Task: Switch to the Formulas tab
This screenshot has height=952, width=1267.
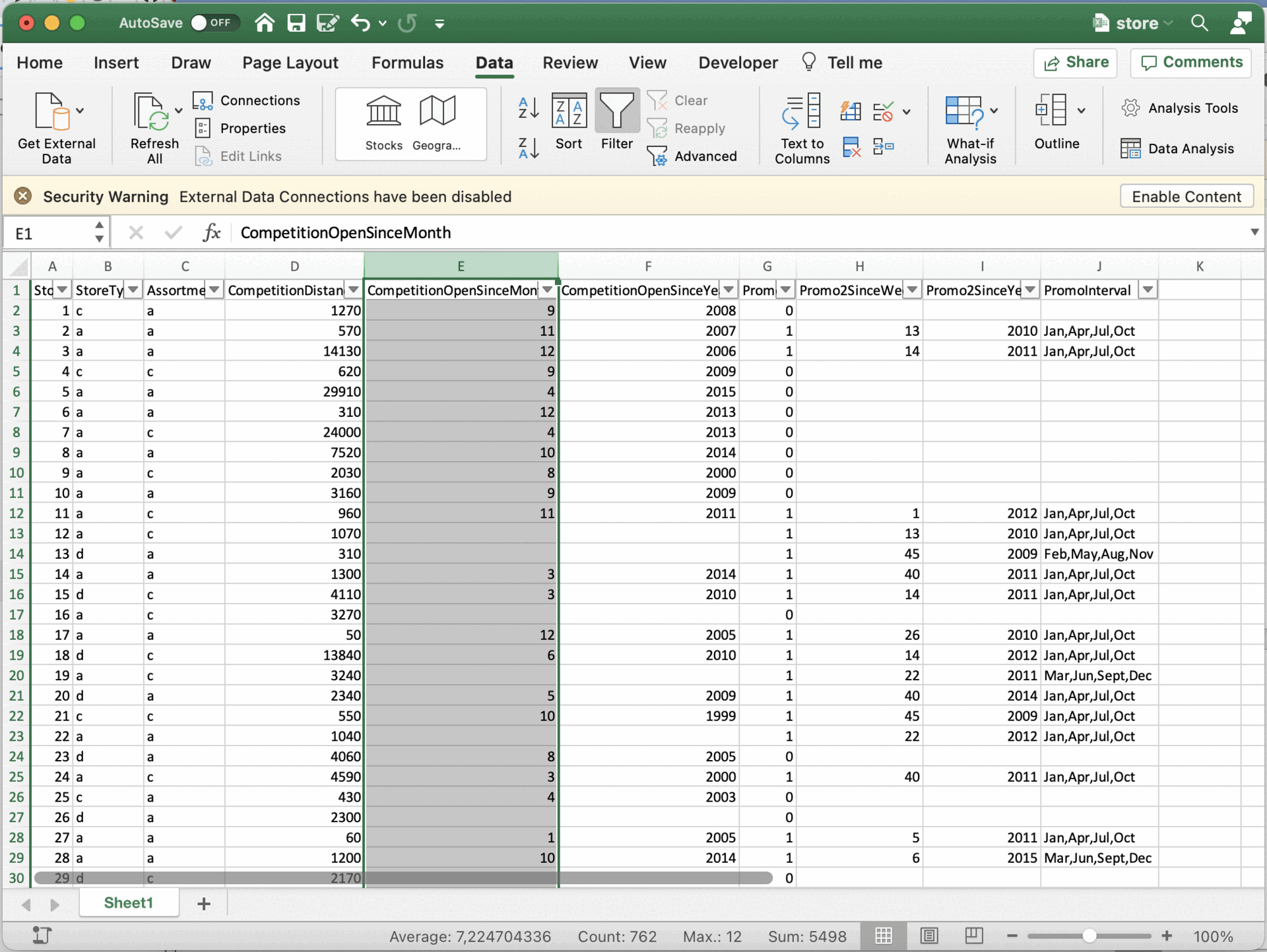Action: point(407,63)
